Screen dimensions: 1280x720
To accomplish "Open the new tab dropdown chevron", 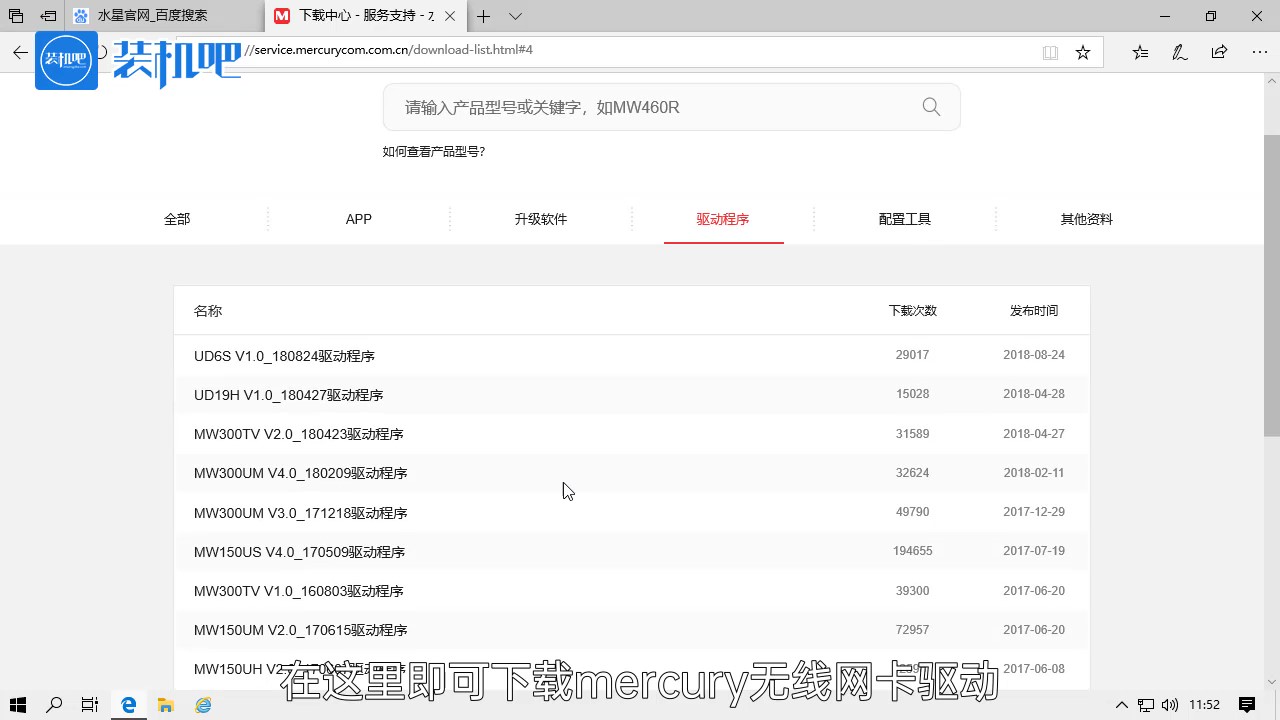I will pos(514,16).
